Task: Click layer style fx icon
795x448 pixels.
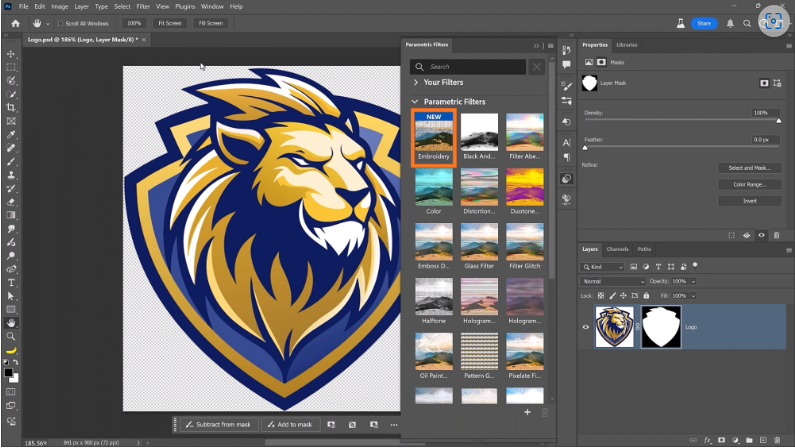Action: (708, 440)
